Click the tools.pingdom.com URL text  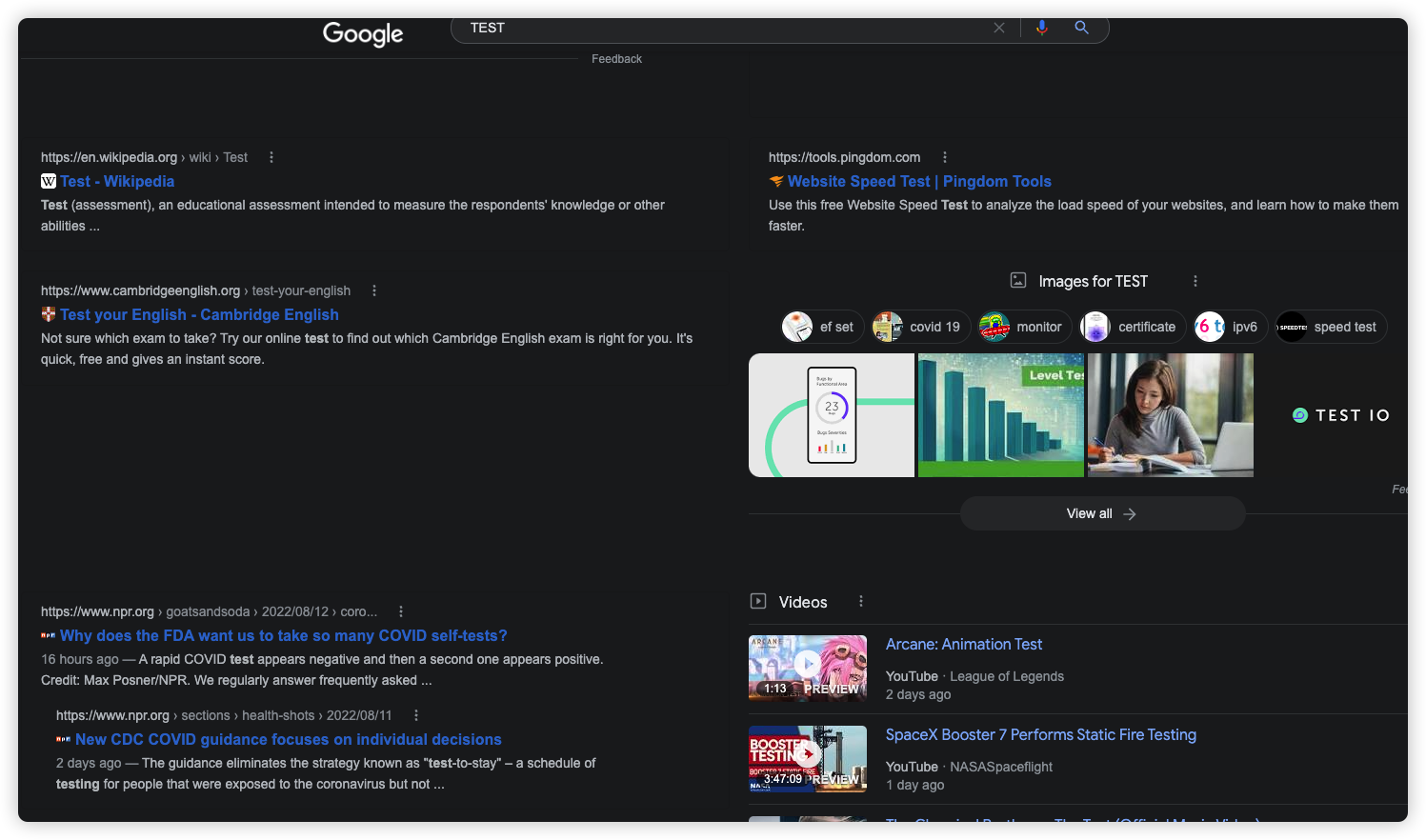[x=845, y=157]
